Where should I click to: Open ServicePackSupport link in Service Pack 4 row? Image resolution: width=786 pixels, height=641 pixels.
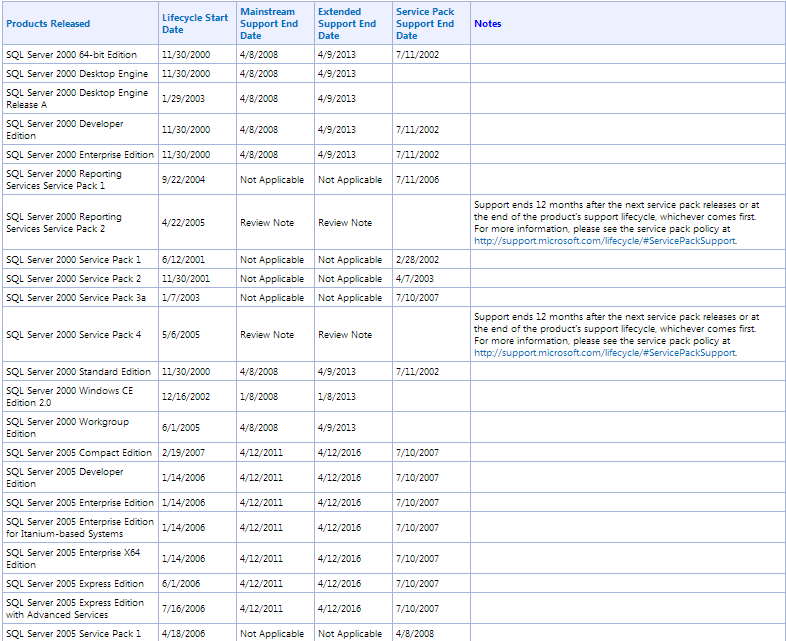tap(605, 353)
